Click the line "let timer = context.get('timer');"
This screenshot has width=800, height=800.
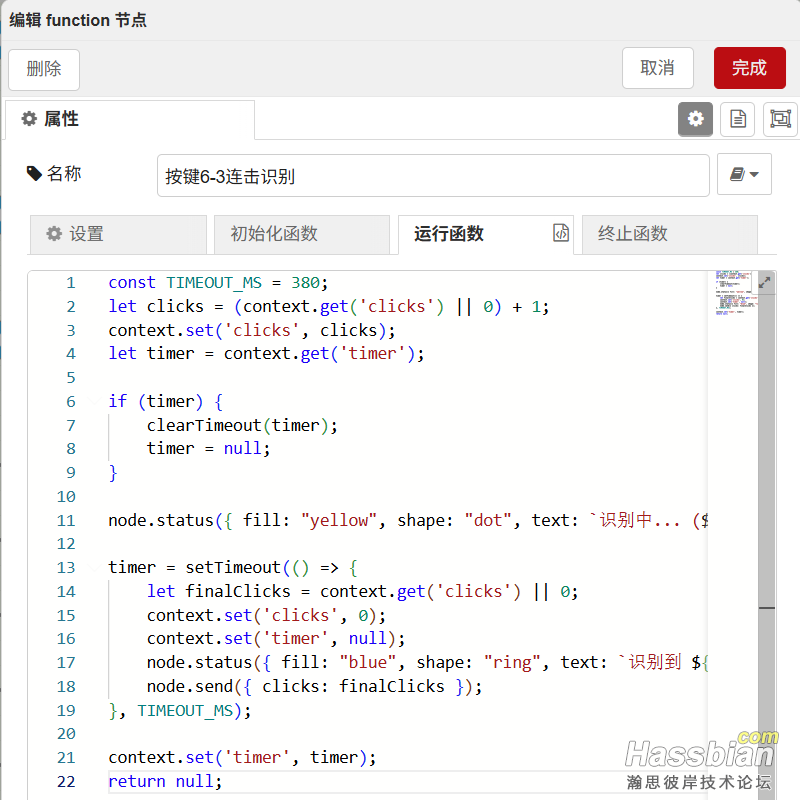click(x=266, y=354)
